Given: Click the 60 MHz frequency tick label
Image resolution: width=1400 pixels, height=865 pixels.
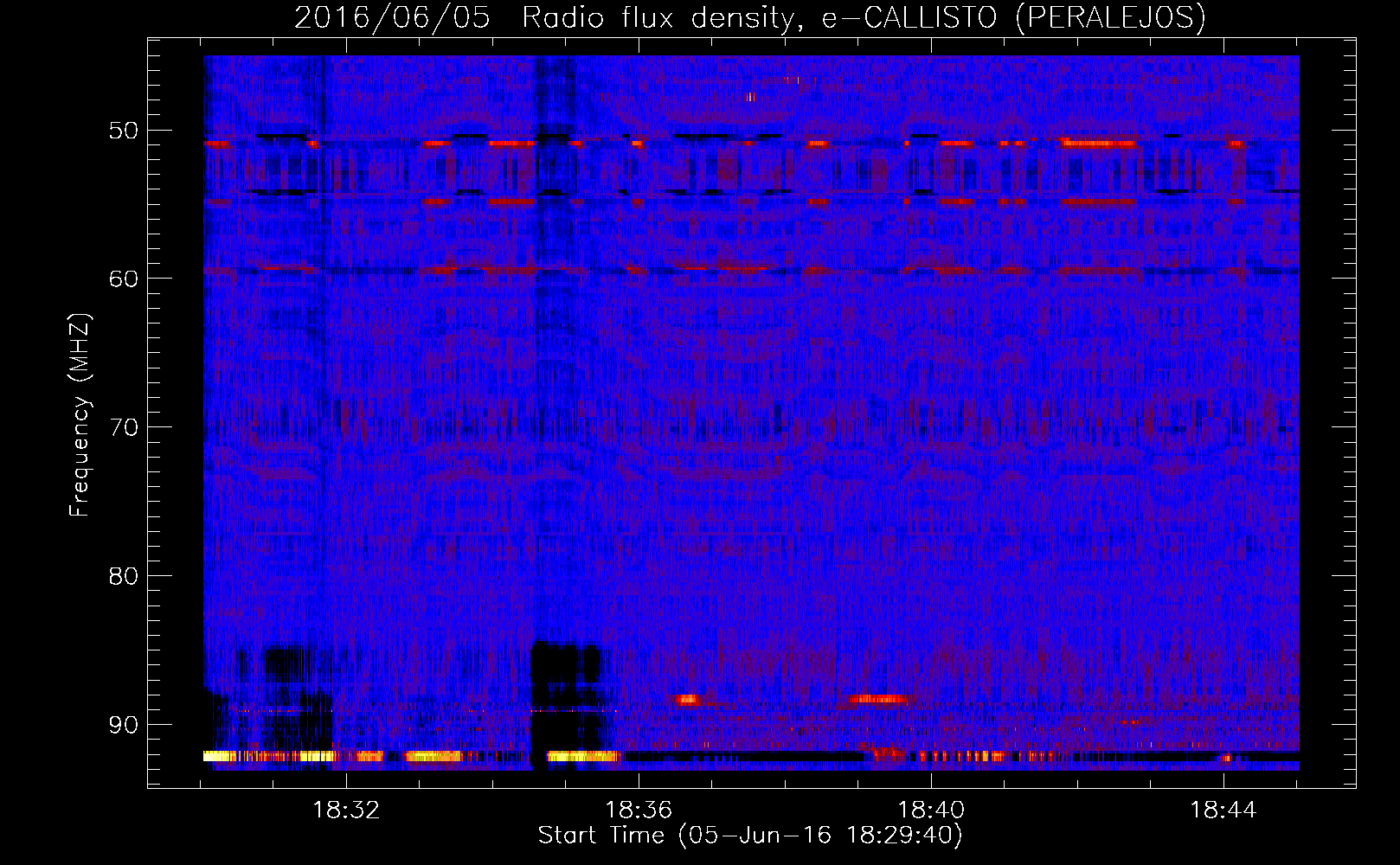Looking at the screenshot, I should click(x=123, y=279).
